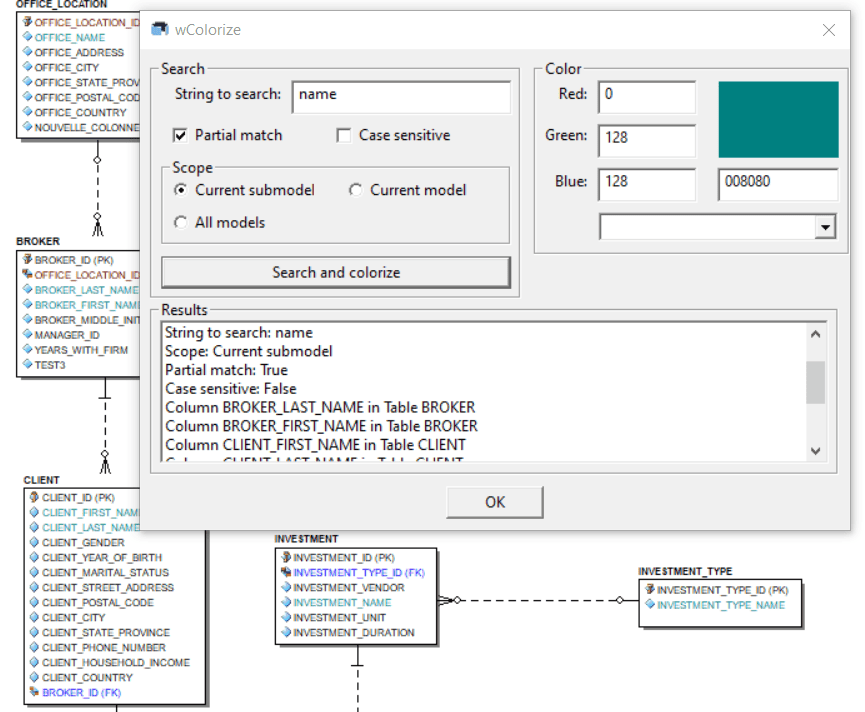Click the primary key icon beside BROKER_ID (PK)
This screenshot has width=865, height=712.
(28, 259)
